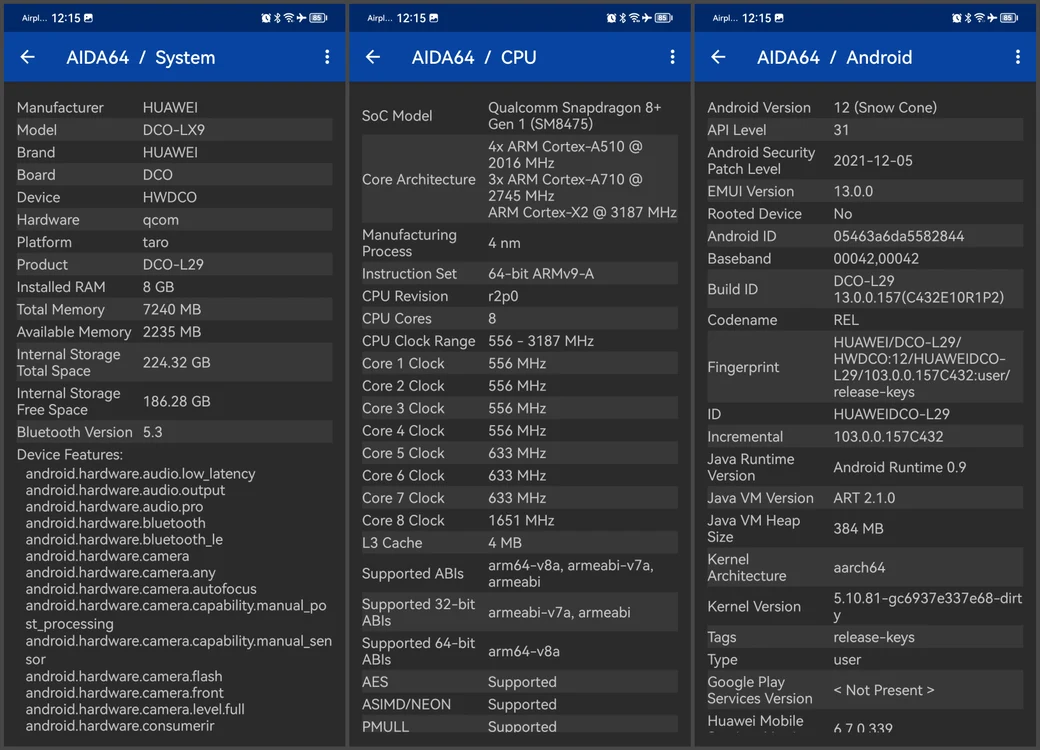
Task: Select Android Security Patch Level row
Action: pyautogui.click(x=865, y=160)
